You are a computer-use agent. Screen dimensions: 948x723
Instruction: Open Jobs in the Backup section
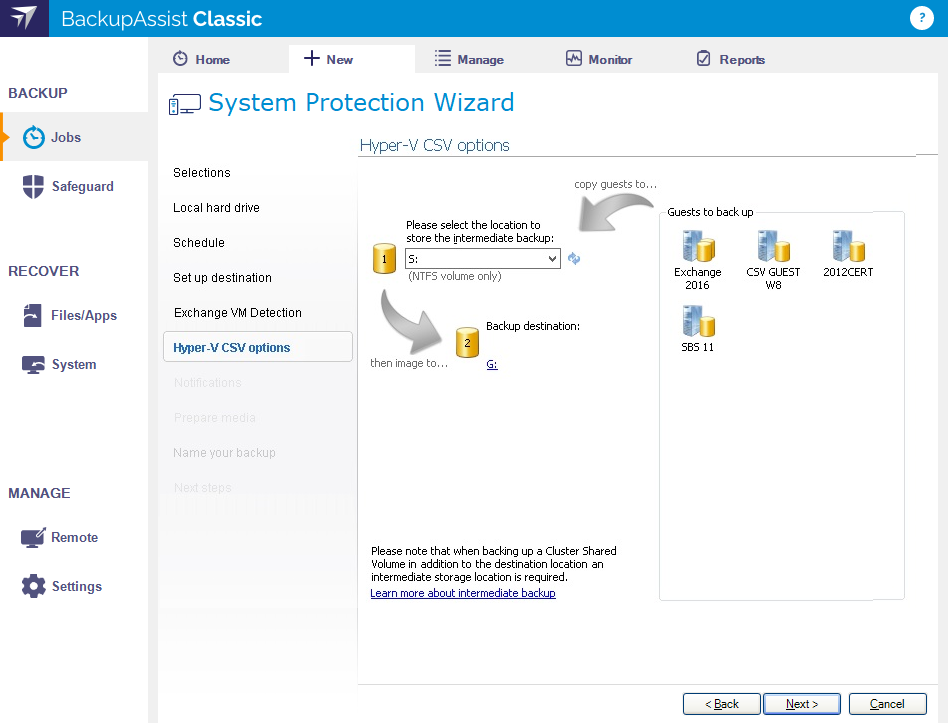coord(74,137)
